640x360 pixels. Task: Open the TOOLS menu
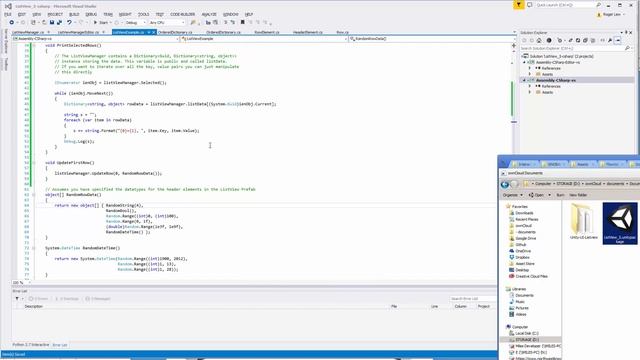[x=143, y=14]
